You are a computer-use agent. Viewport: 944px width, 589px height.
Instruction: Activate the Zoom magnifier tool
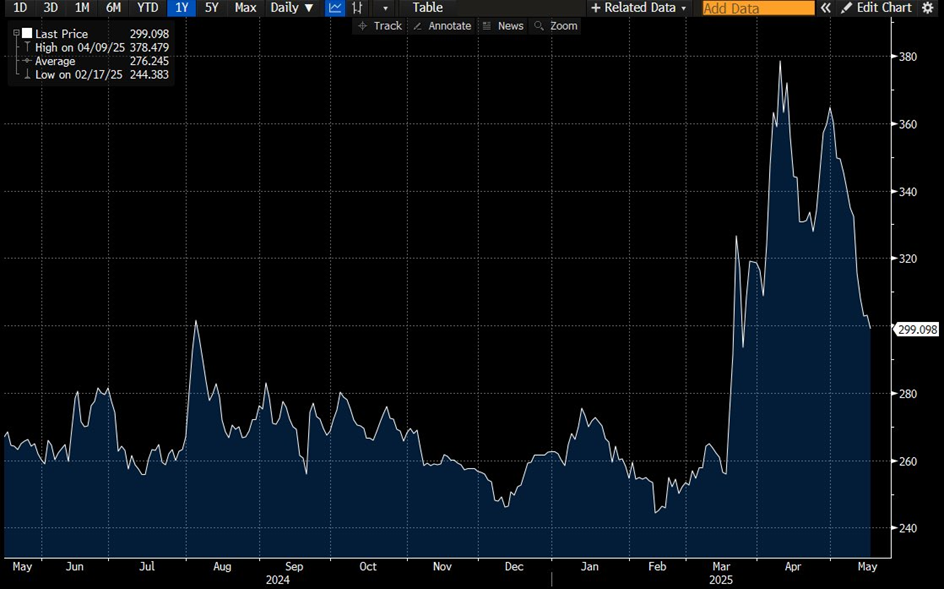(x=556, y=26)
